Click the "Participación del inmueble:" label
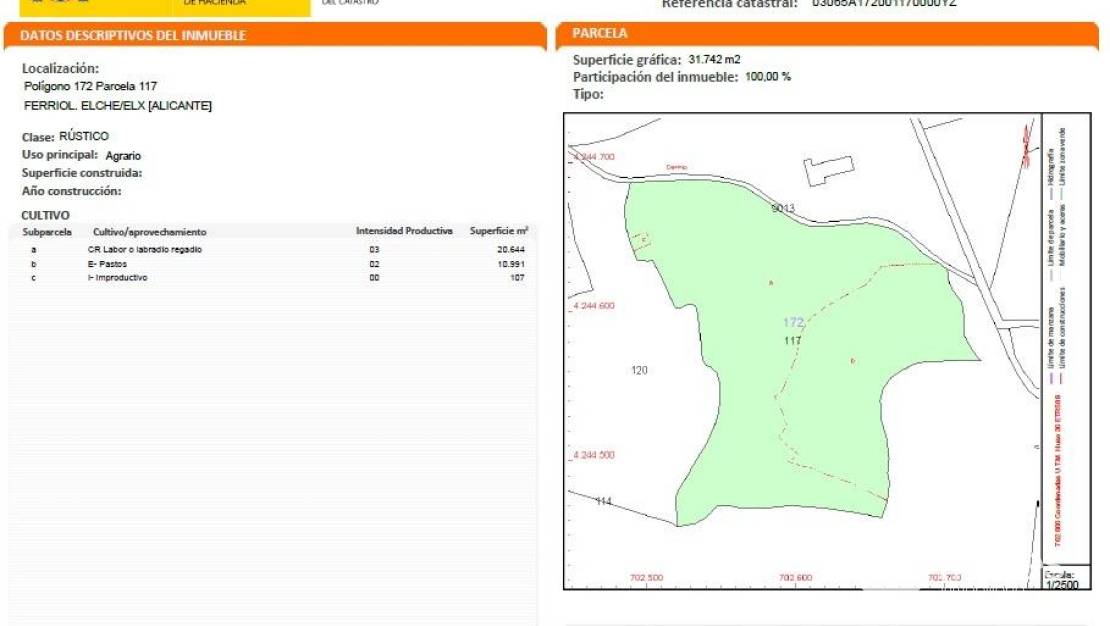The height and width of the screenshot is (626, 1110). [x=656, y=77]
